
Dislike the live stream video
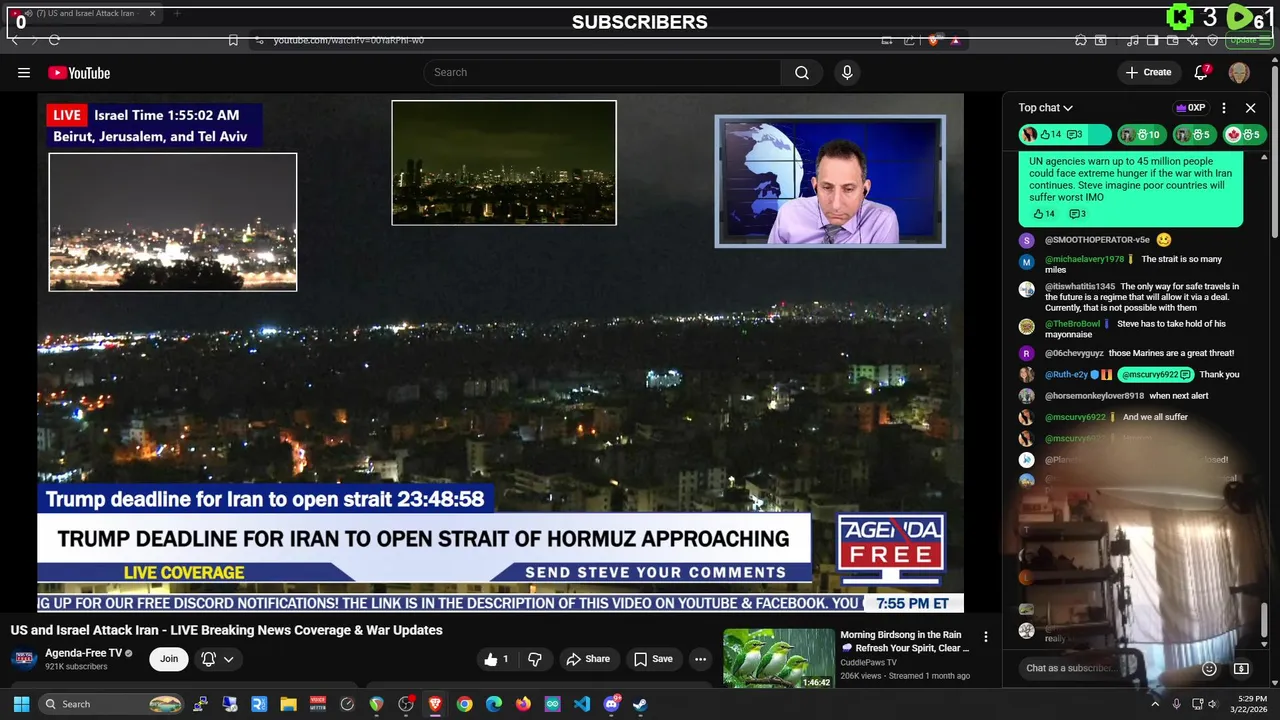(535, 659)
